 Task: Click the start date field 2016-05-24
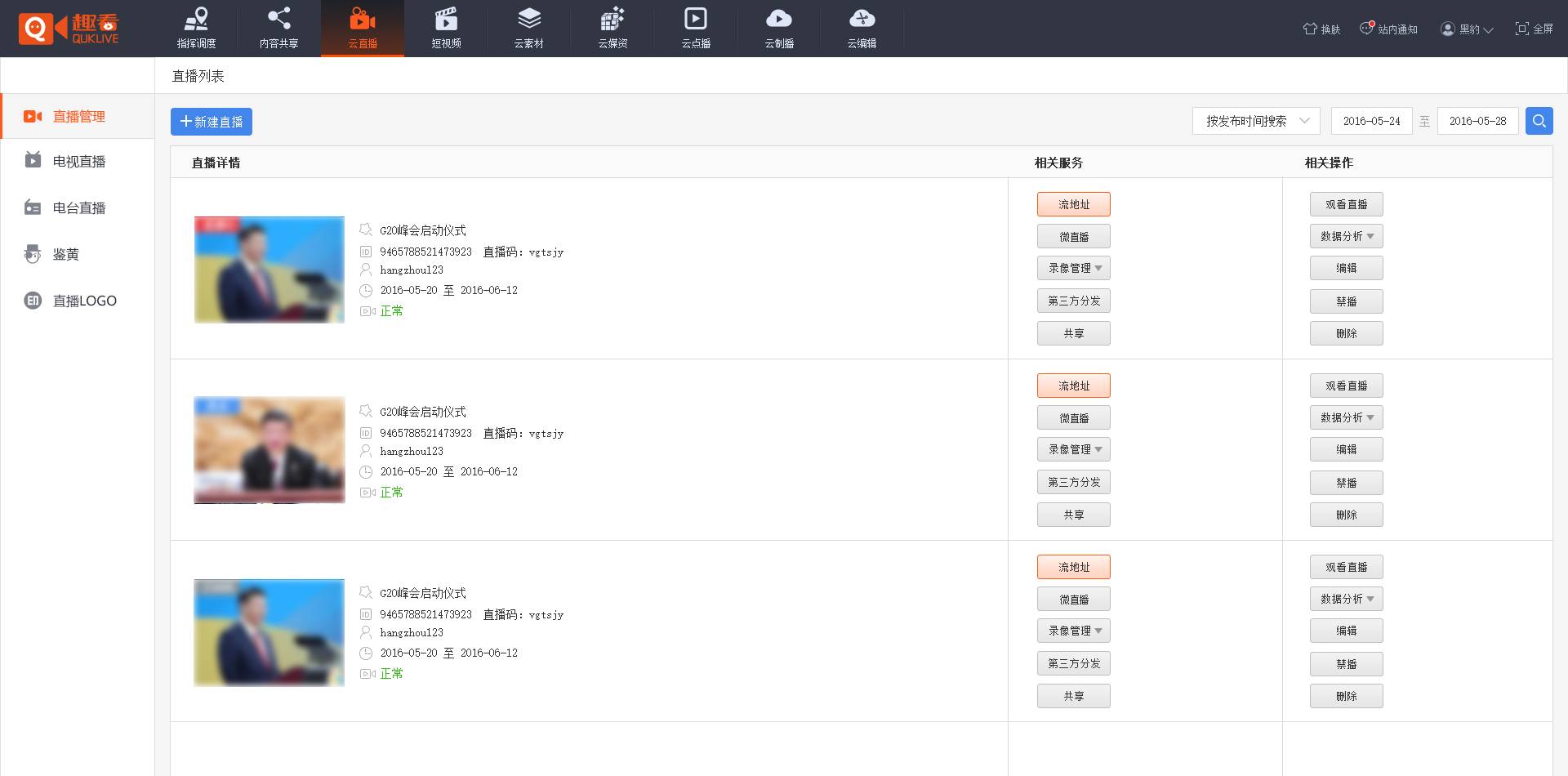[x=1372, y=121]
